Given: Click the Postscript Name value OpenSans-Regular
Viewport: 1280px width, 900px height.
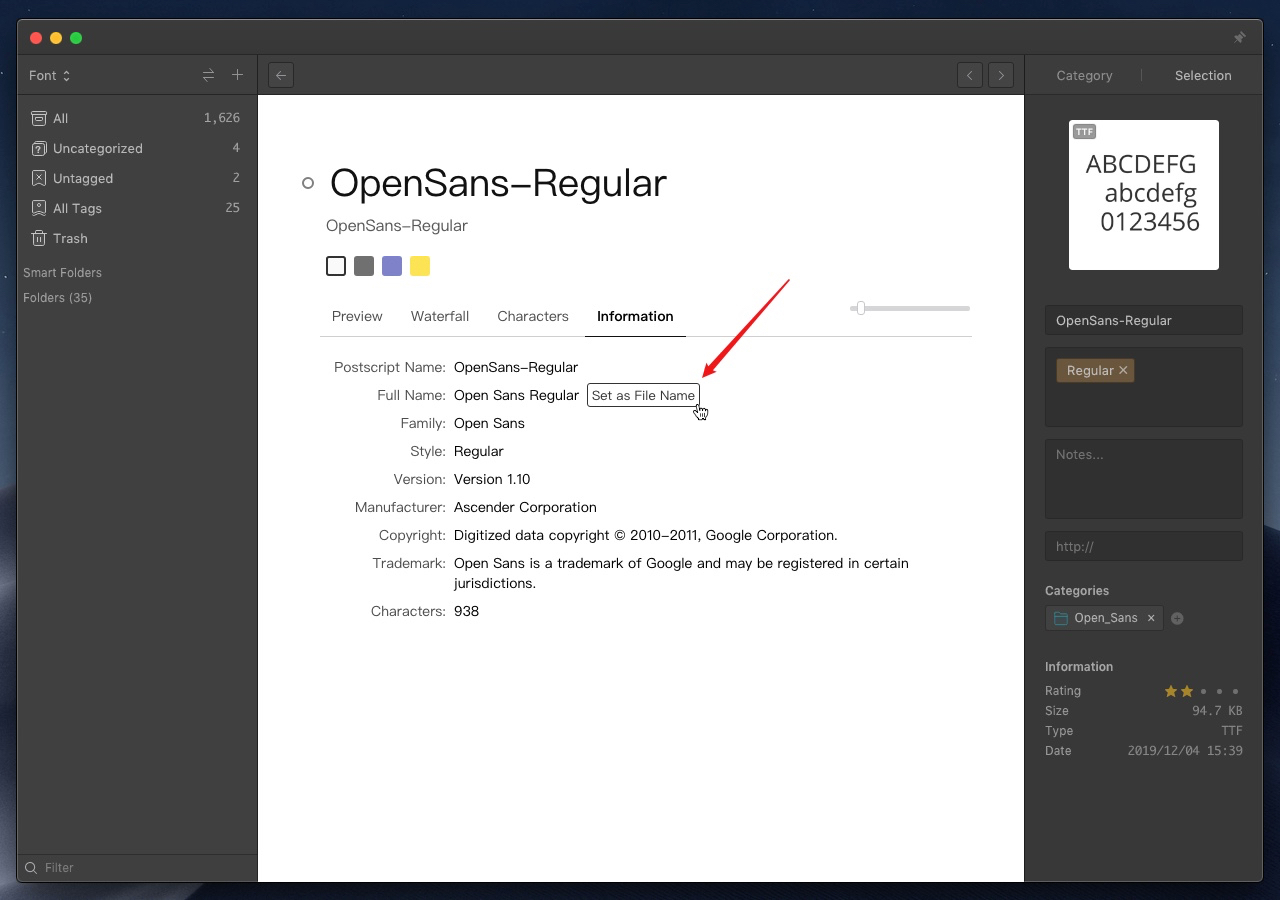Looking at the screenshot, I should (516, 367).
